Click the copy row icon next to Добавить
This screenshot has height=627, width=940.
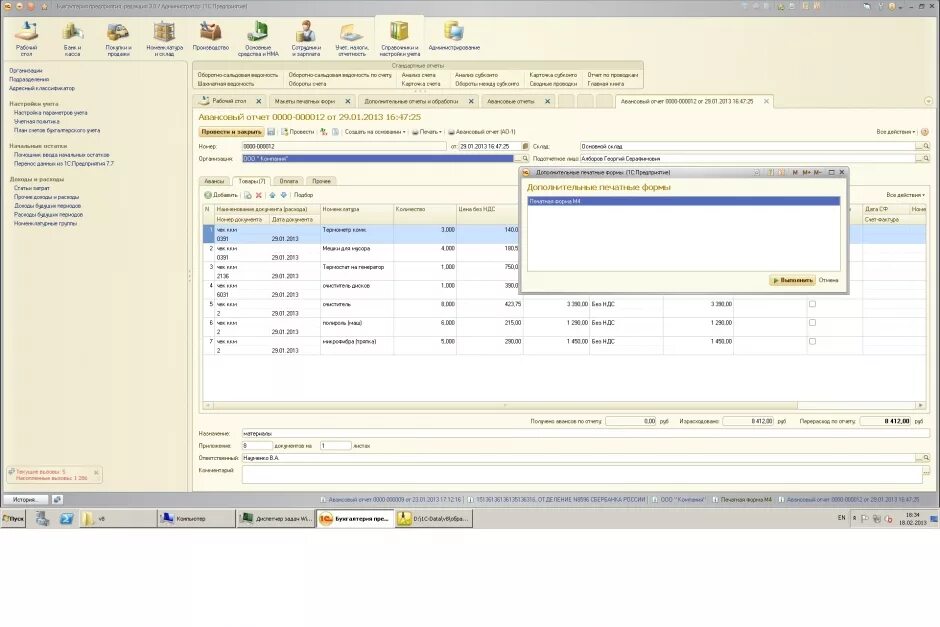point(248,195)
